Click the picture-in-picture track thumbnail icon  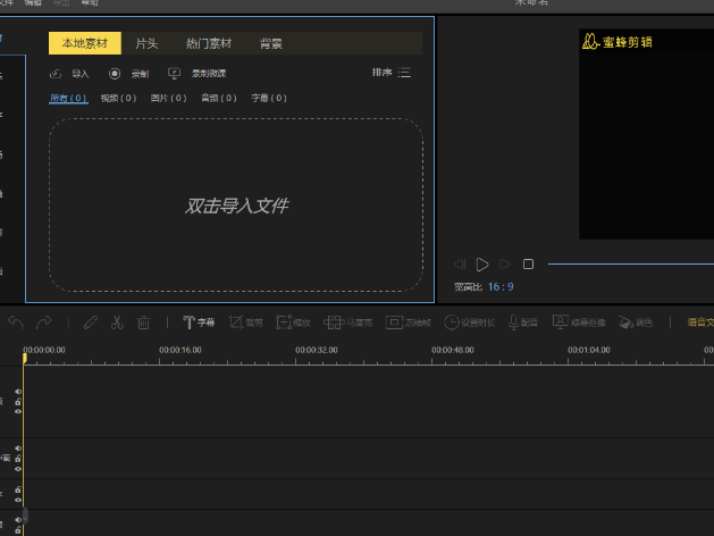5,458
